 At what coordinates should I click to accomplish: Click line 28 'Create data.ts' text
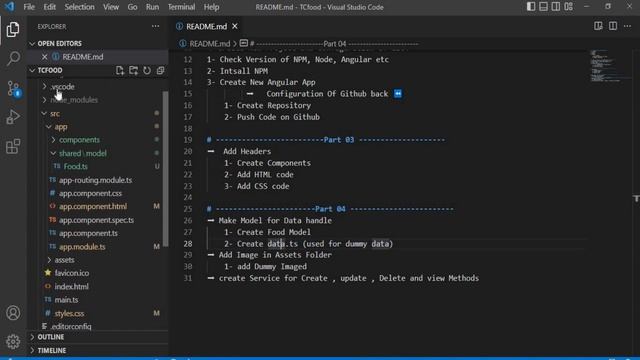267,244
